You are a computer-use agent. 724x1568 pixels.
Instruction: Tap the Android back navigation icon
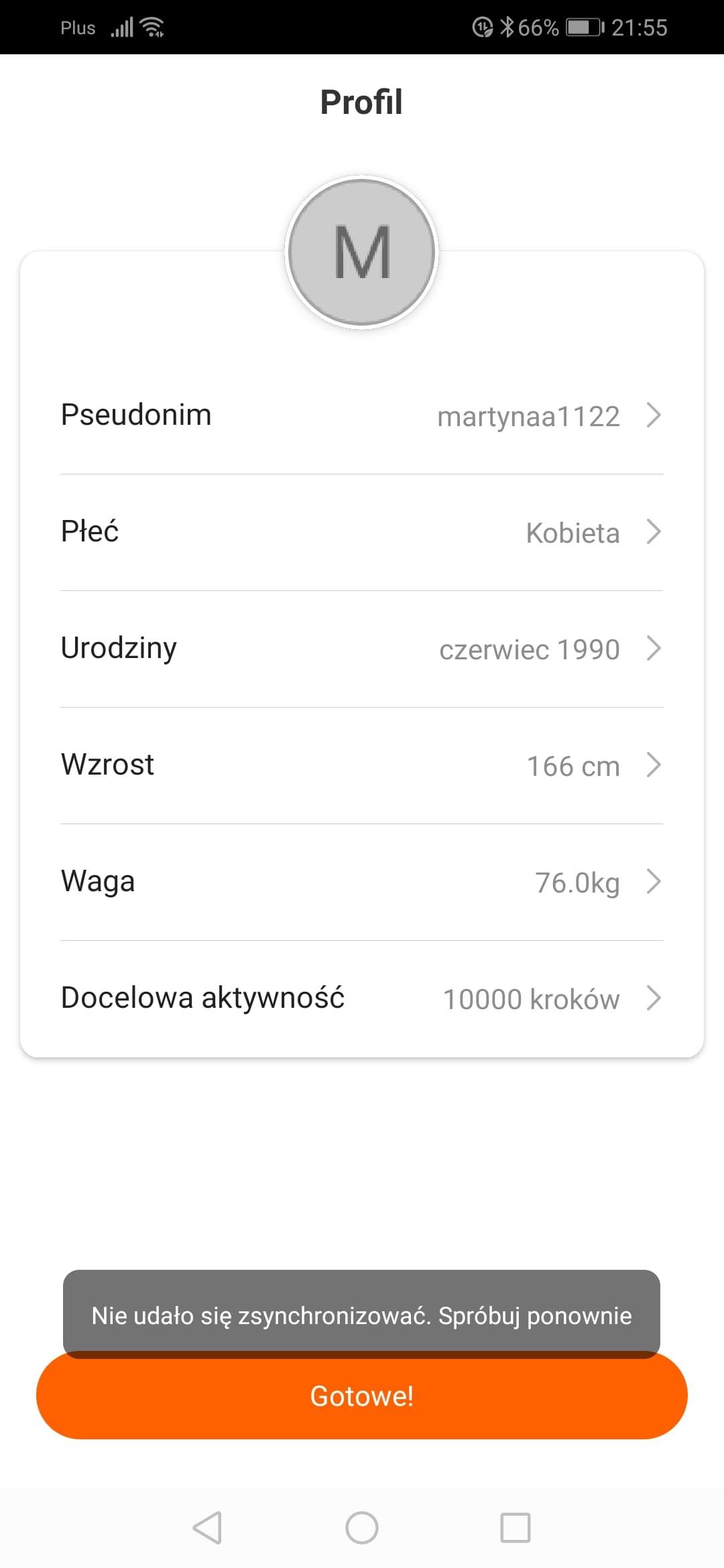click(207, 1528)
